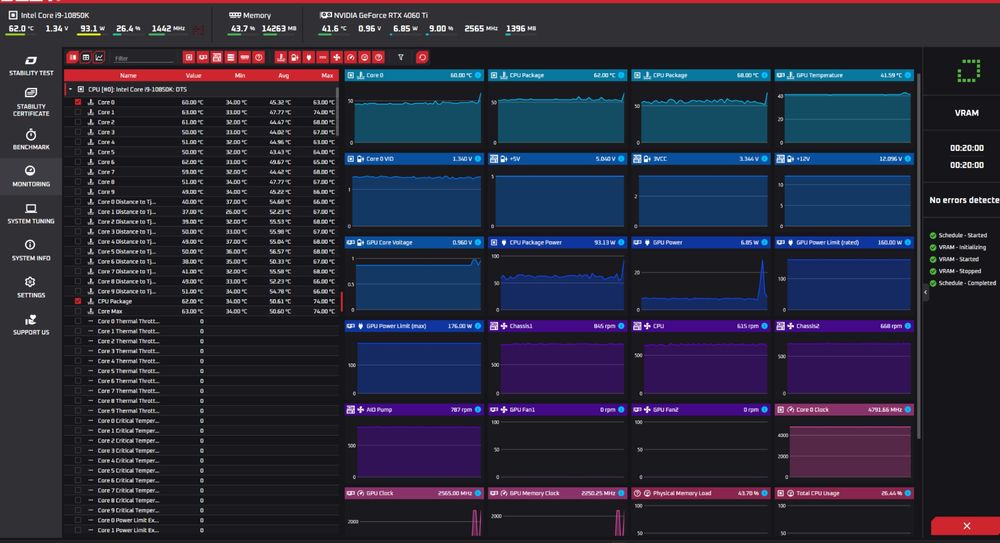Check the Core 9 sensor checkbox

tap(78, 191)
